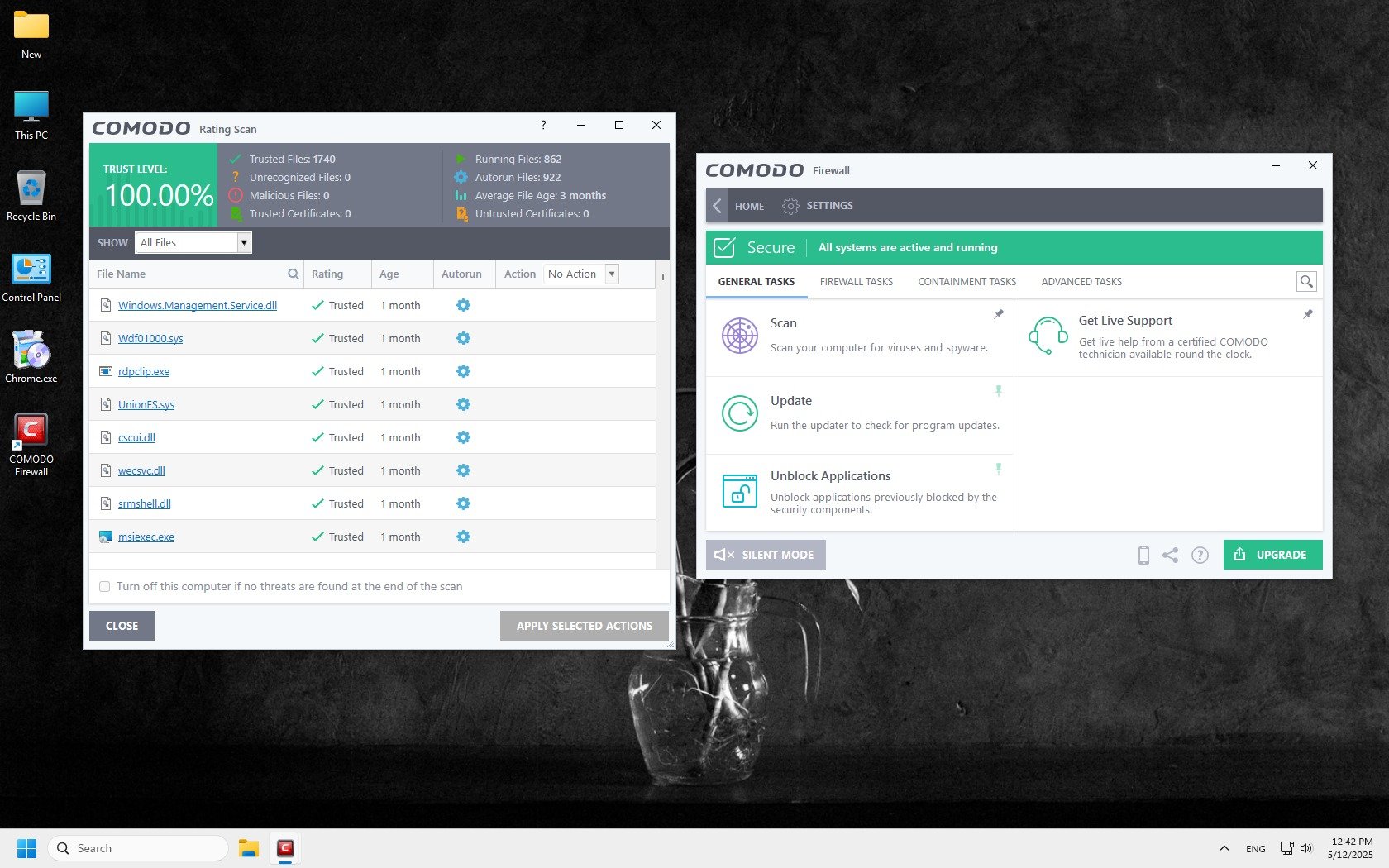Click the Update circular arrow icon
Viewport: 1389px width, 868px height.
click(739, 413)
